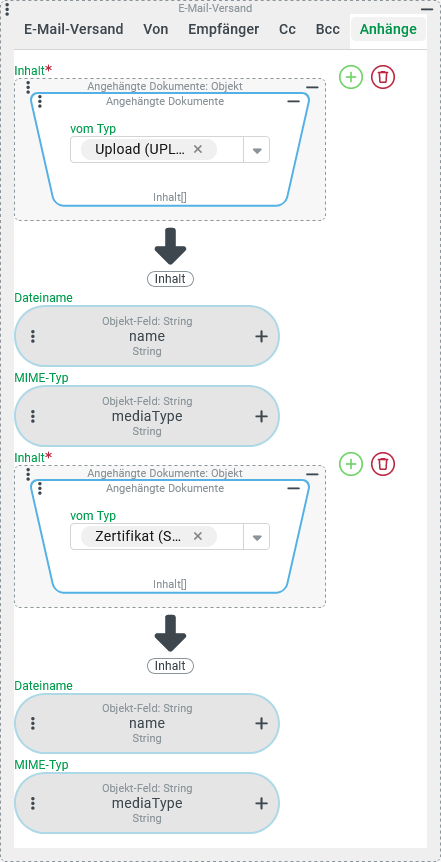
Task: Remove the Zertifikat (S... type chip
Action: 198,536
